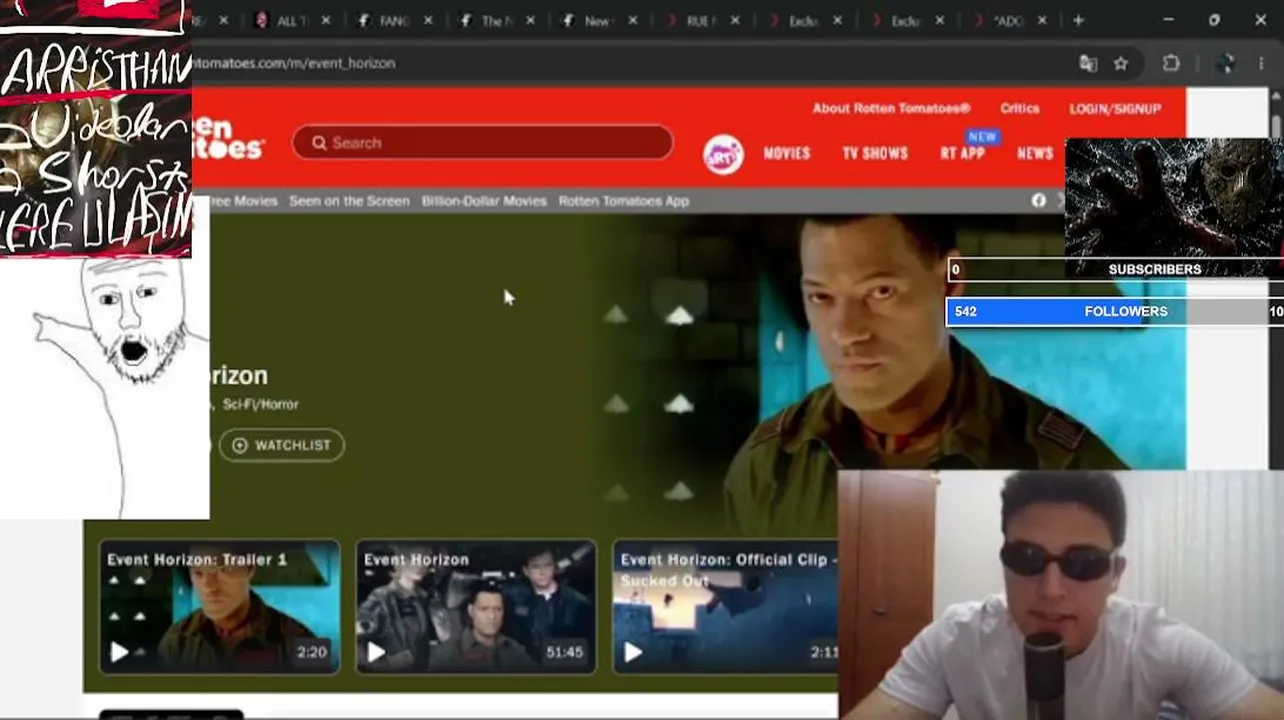The image size is (1284, 720).
Task: Click the SUBSCRIBERS goal bar
Action: [1115, 269]
